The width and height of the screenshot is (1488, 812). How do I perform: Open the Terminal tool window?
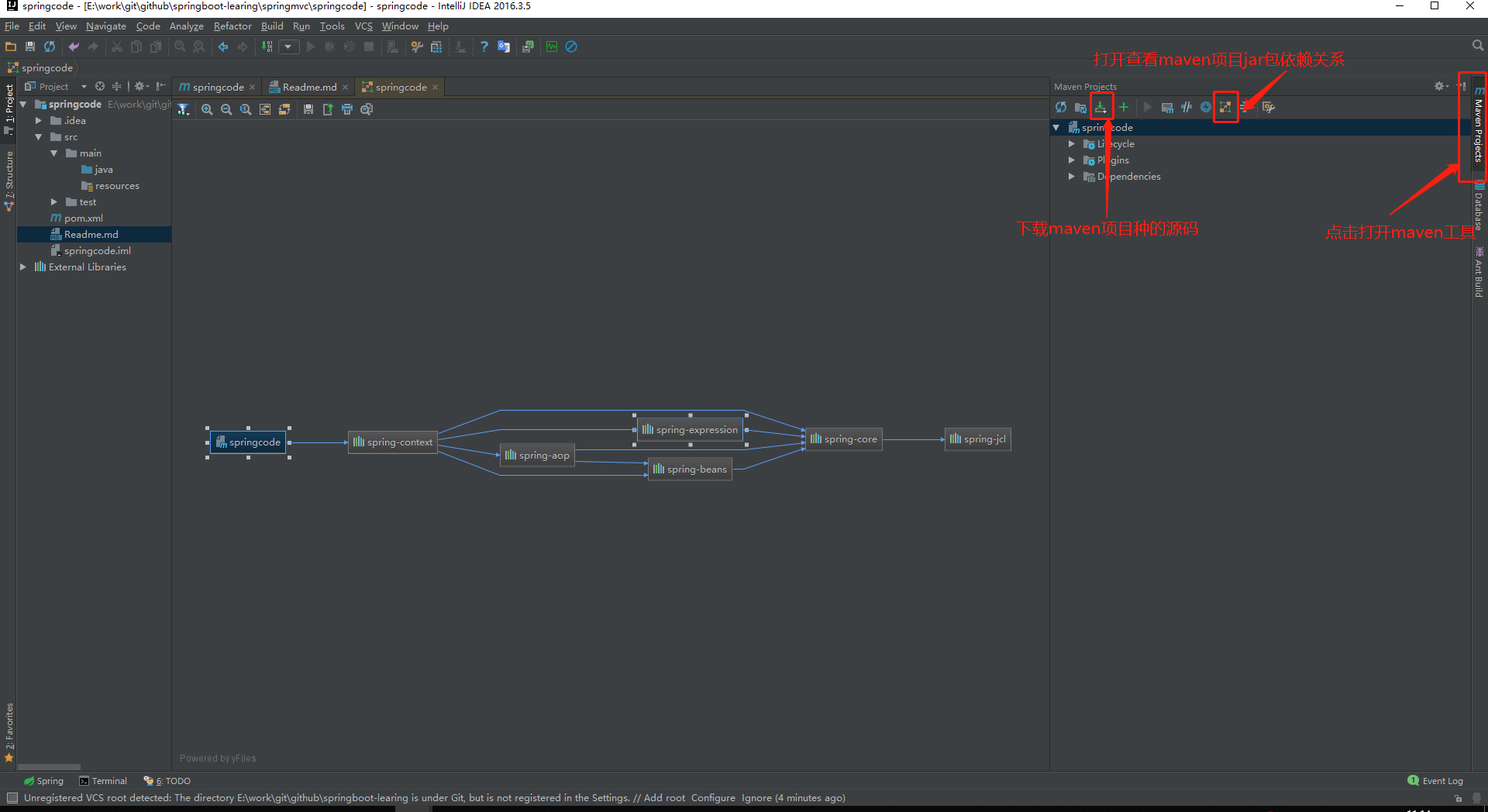(x=103, y=781)
